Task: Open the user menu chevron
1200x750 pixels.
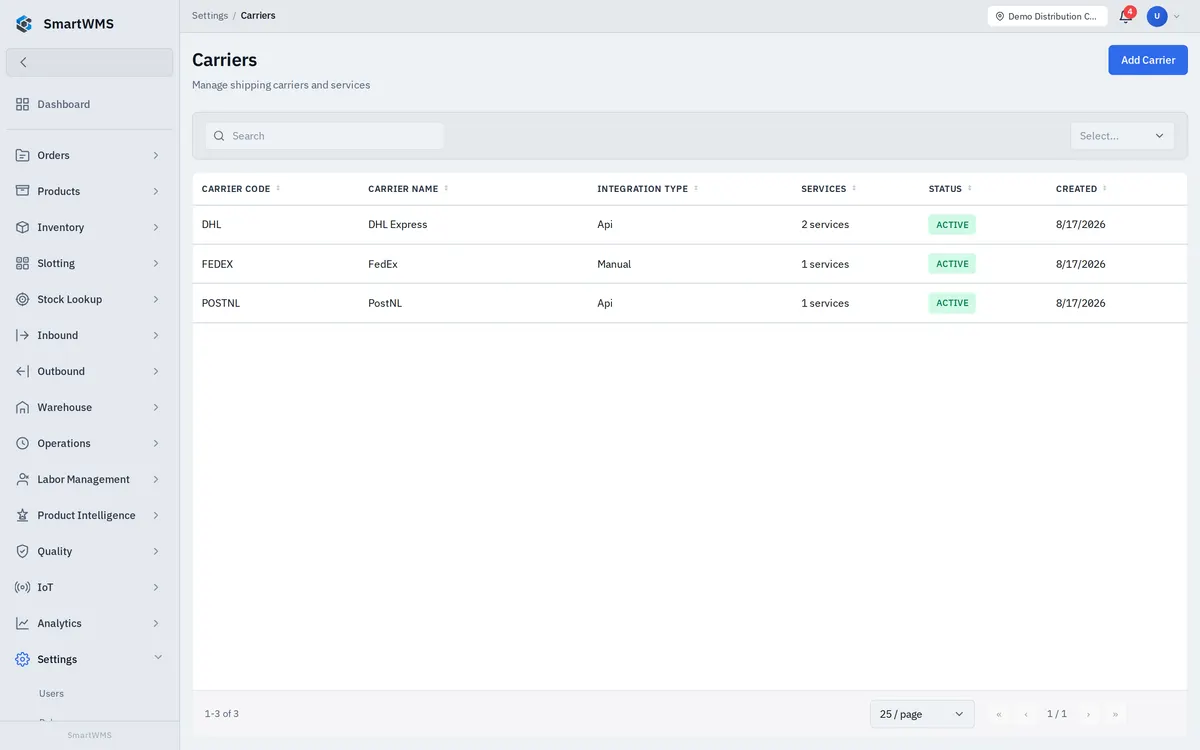Action: click(1177, 16)
